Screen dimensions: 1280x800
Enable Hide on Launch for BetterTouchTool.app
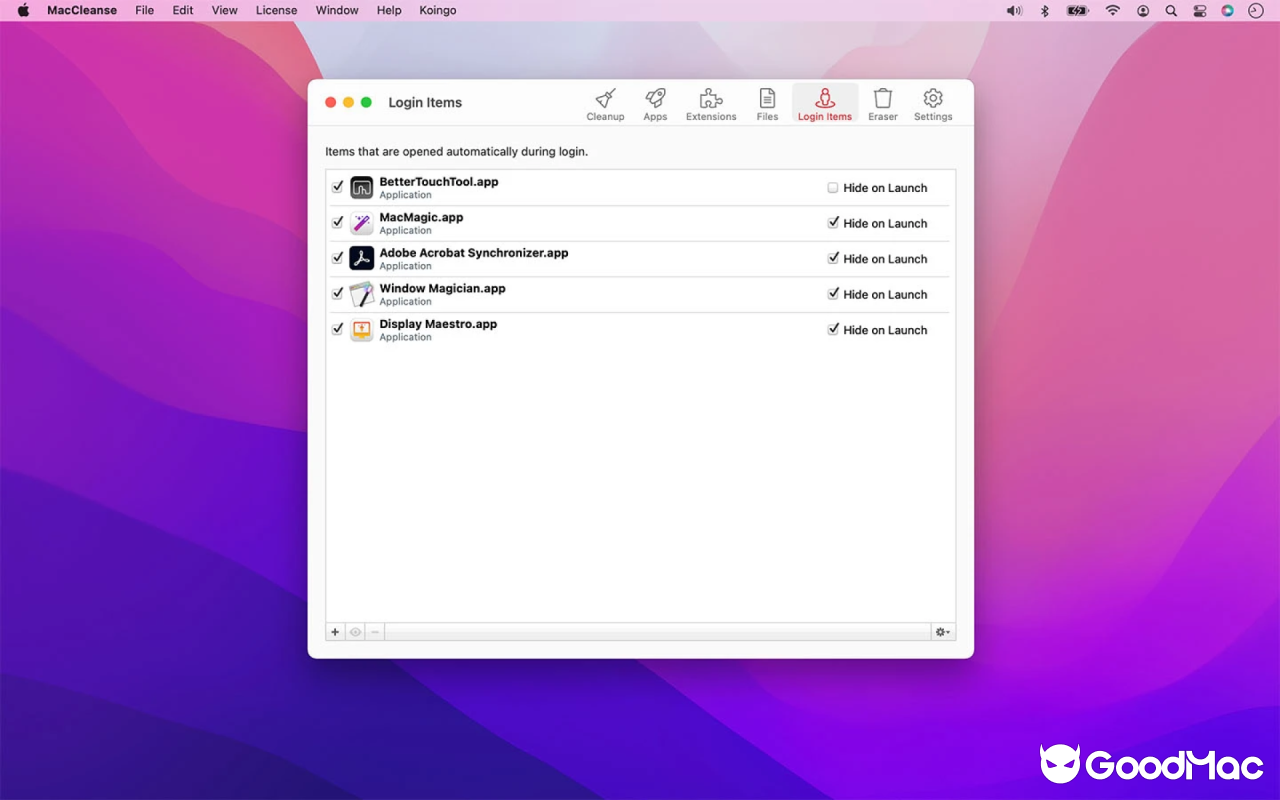point(832,187)
